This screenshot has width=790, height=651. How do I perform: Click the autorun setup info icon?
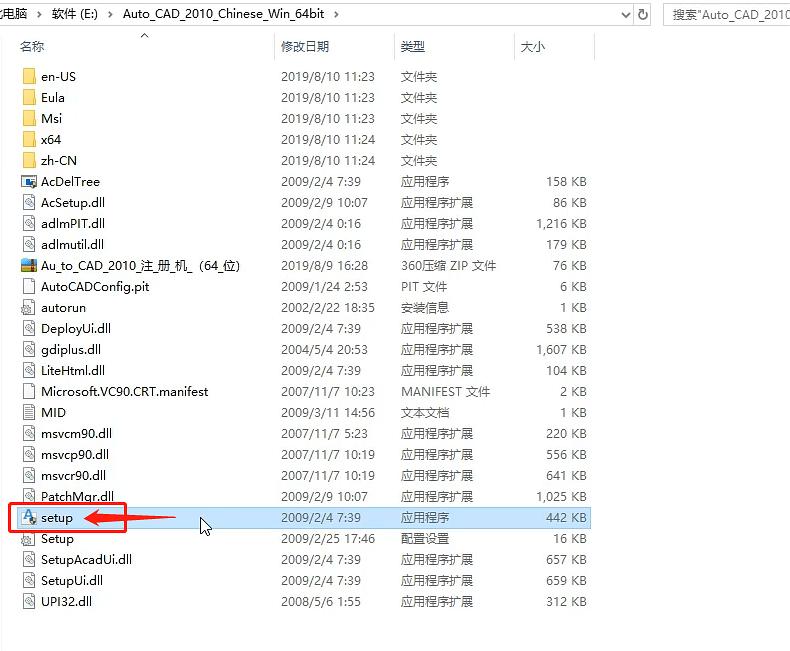click(28, 308)
